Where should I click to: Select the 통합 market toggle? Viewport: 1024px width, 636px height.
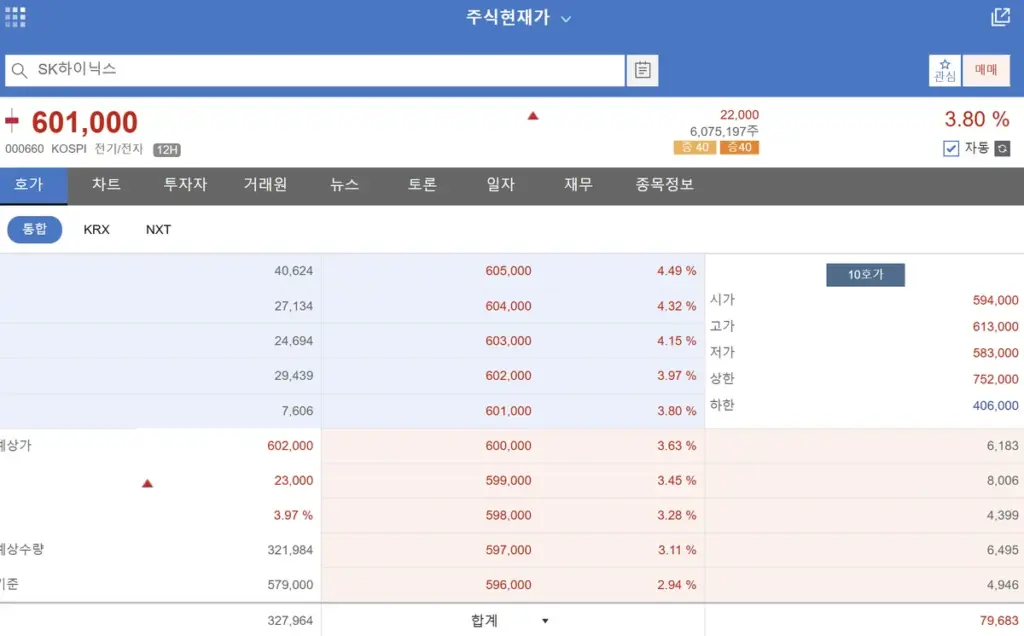click(x=35, y=229)
